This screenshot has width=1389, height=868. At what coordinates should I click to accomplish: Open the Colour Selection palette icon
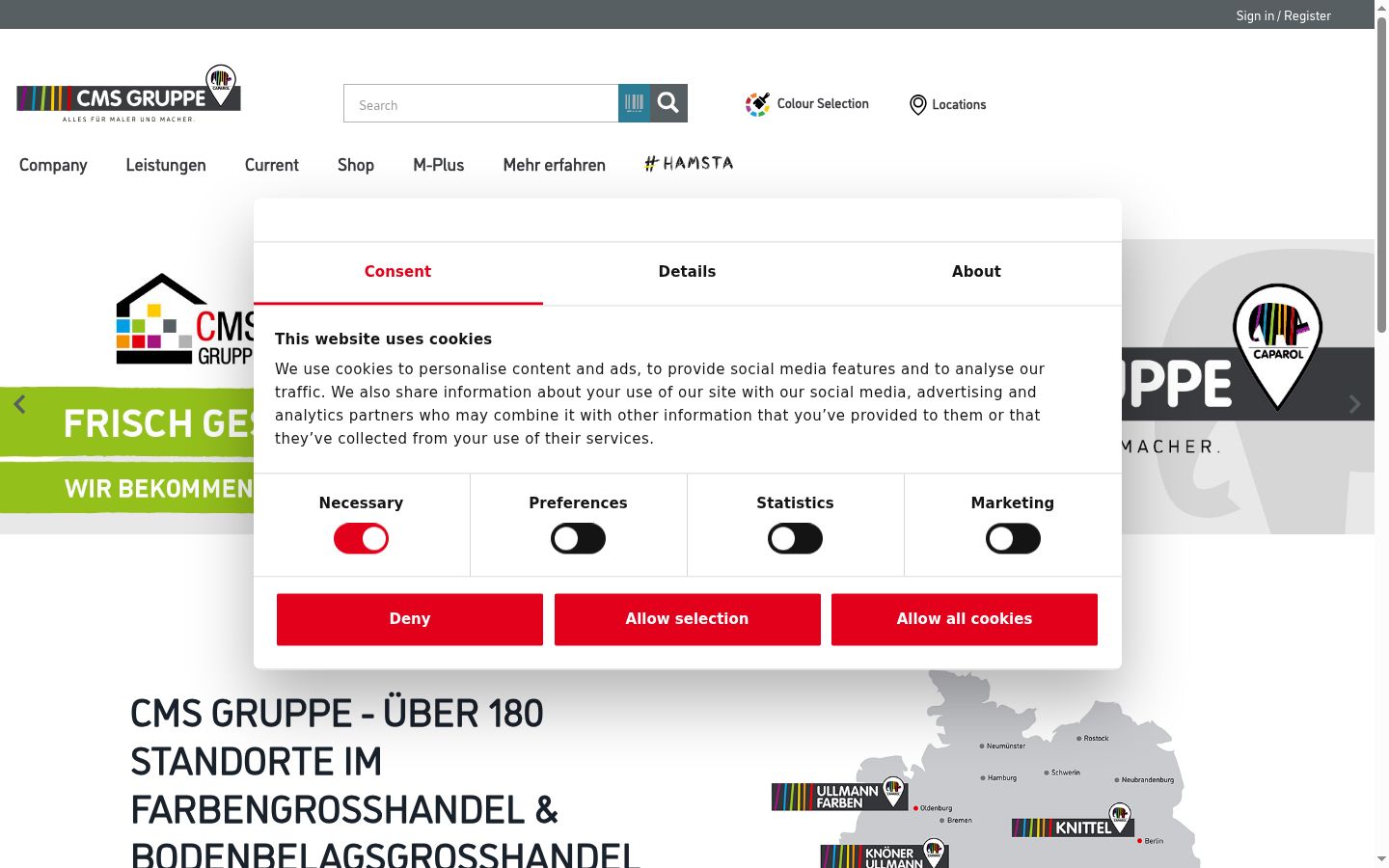(757, 104)
